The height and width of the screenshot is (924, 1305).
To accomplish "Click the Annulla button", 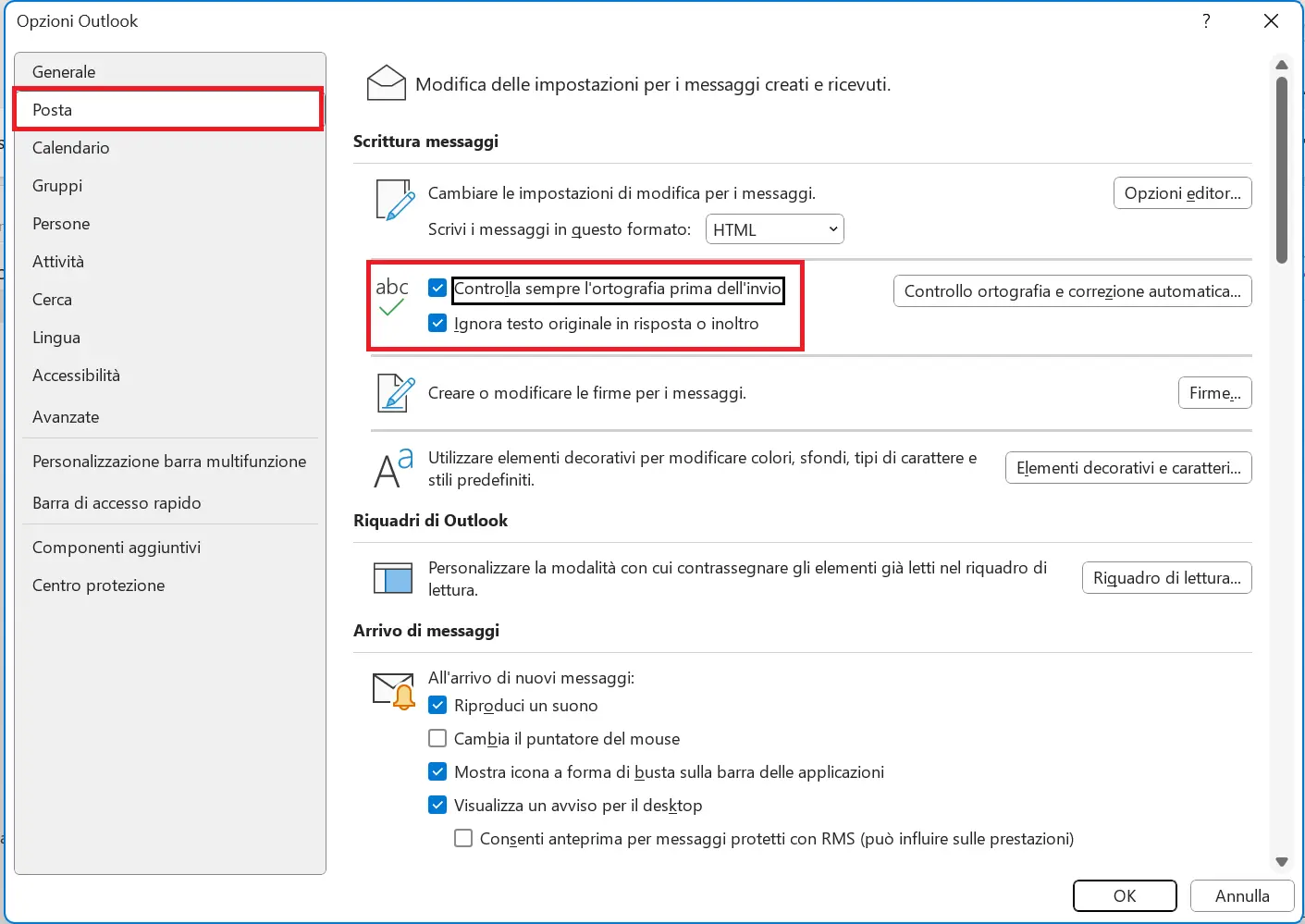I will click(1242, 895).
